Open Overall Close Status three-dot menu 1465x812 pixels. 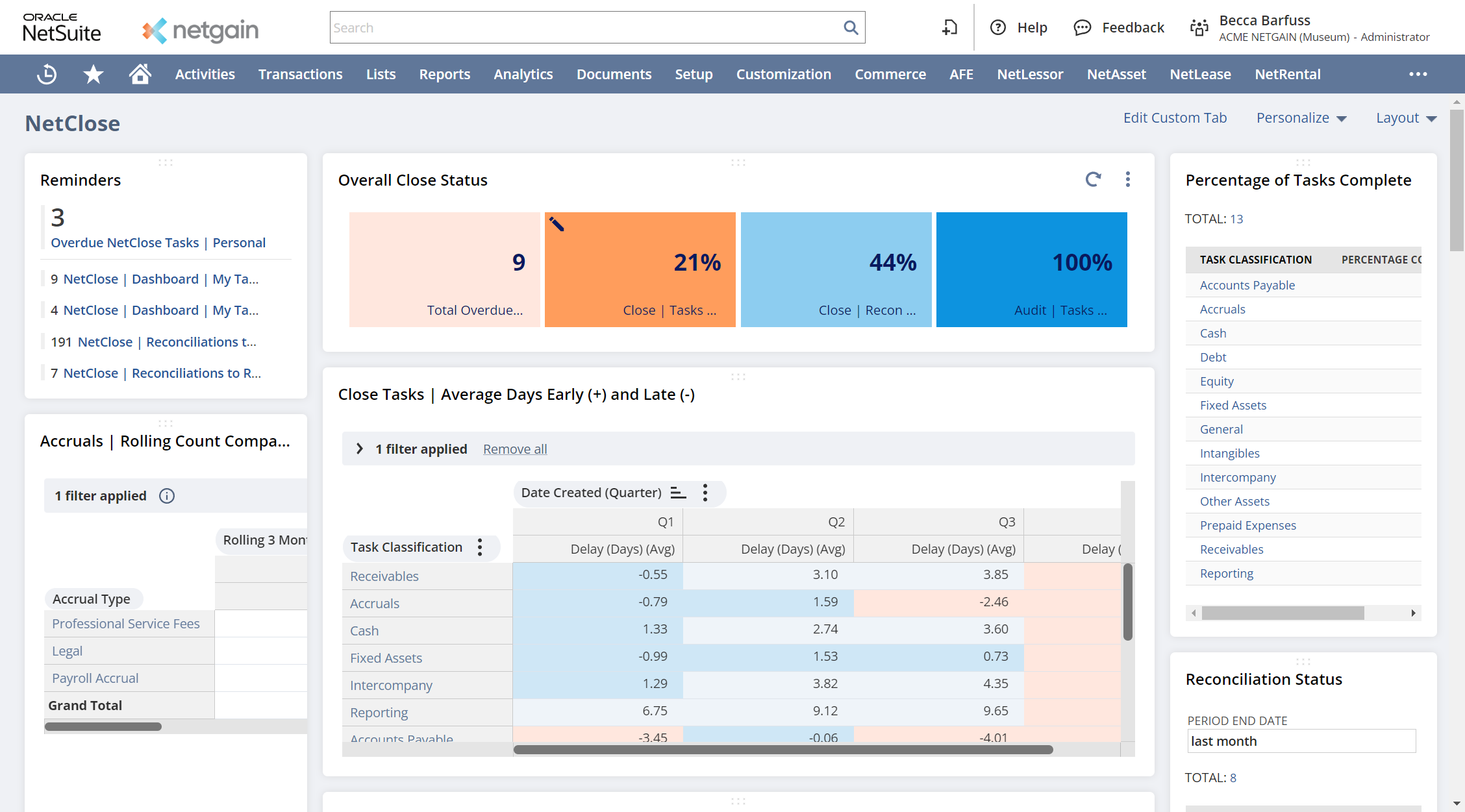1128,179
